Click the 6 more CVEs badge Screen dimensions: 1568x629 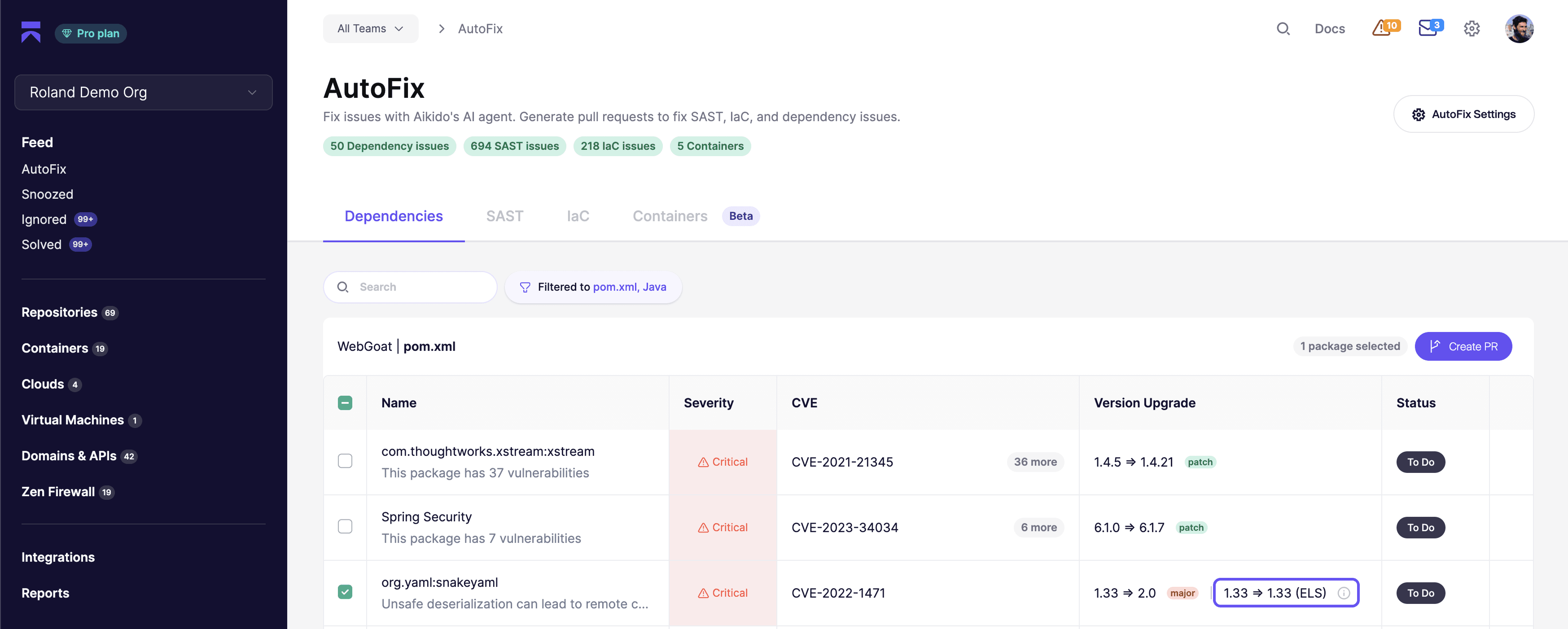(1038, 528)
